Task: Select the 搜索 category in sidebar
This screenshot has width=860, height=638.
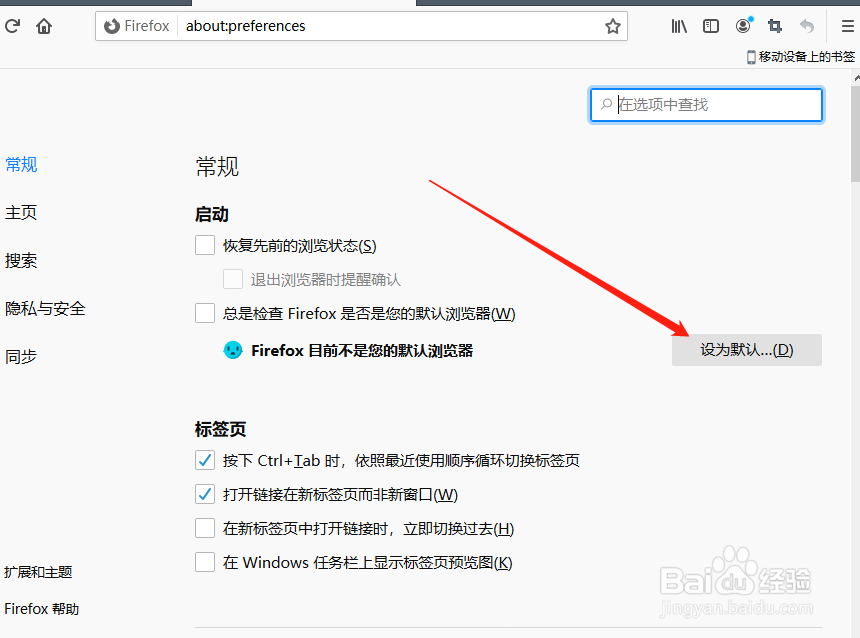Action: (21, 261)
